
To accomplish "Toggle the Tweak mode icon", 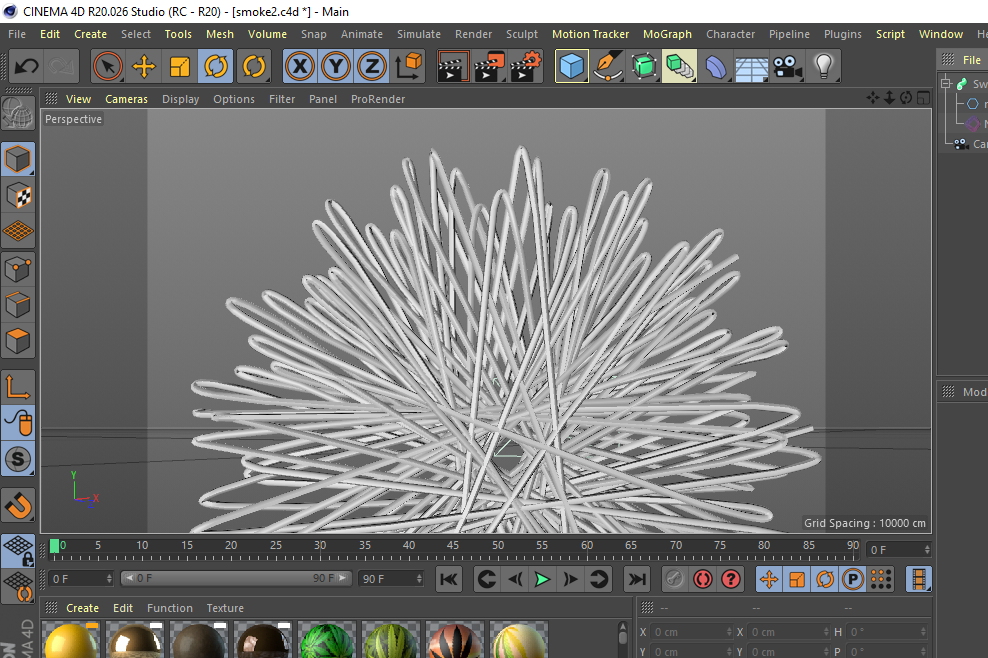I will [18, 423].
